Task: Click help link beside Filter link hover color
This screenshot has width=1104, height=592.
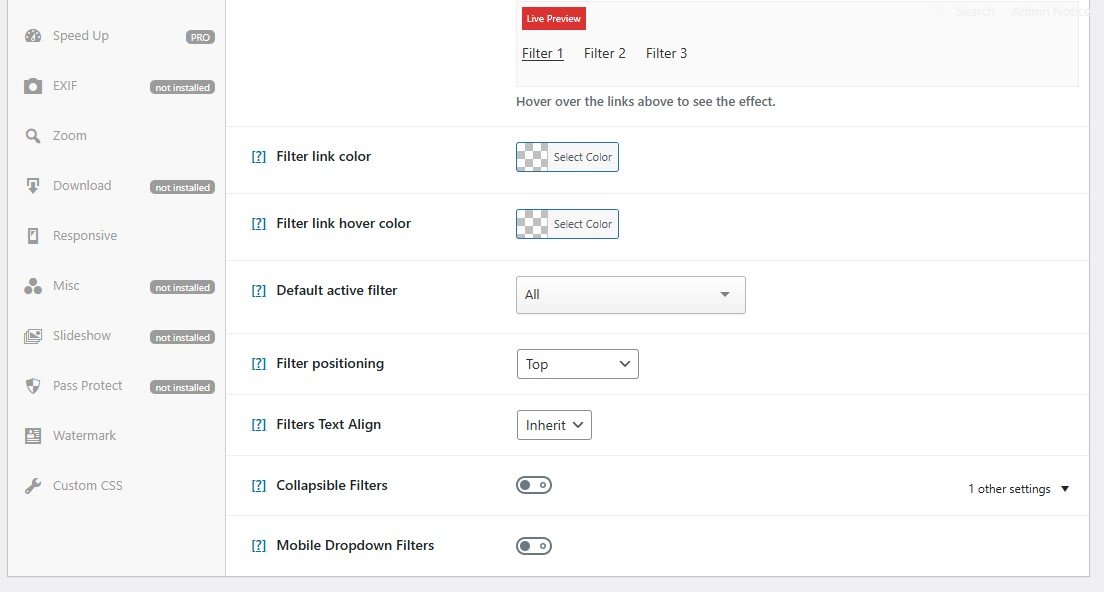Action: coord(259,224)
